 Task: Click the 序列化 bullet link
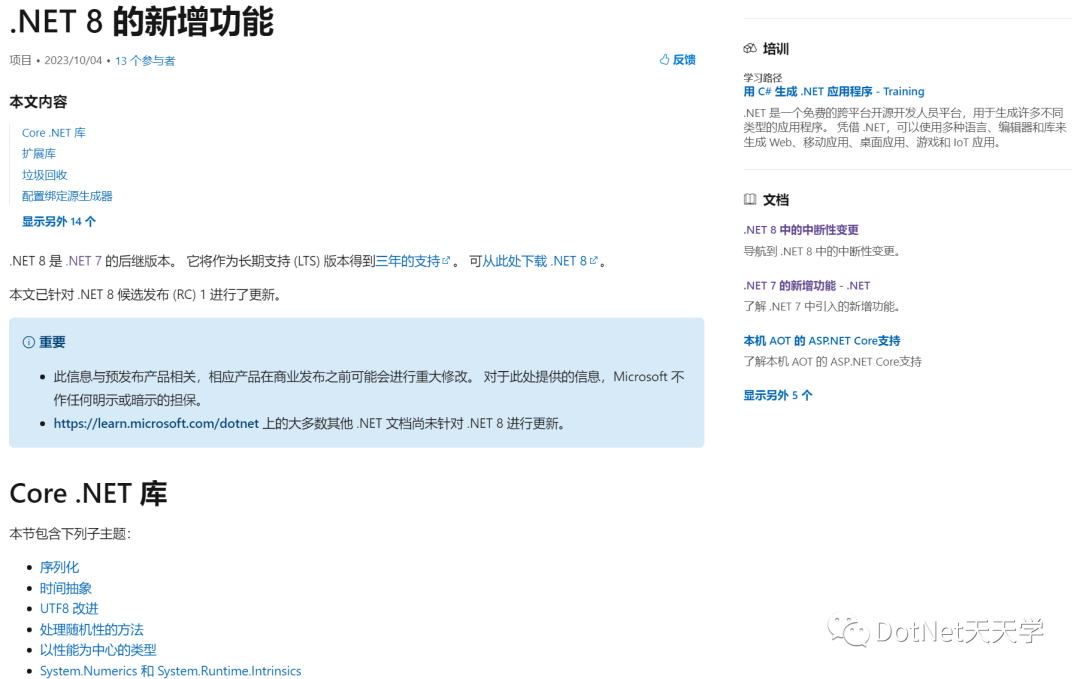(x=59, y=566)
